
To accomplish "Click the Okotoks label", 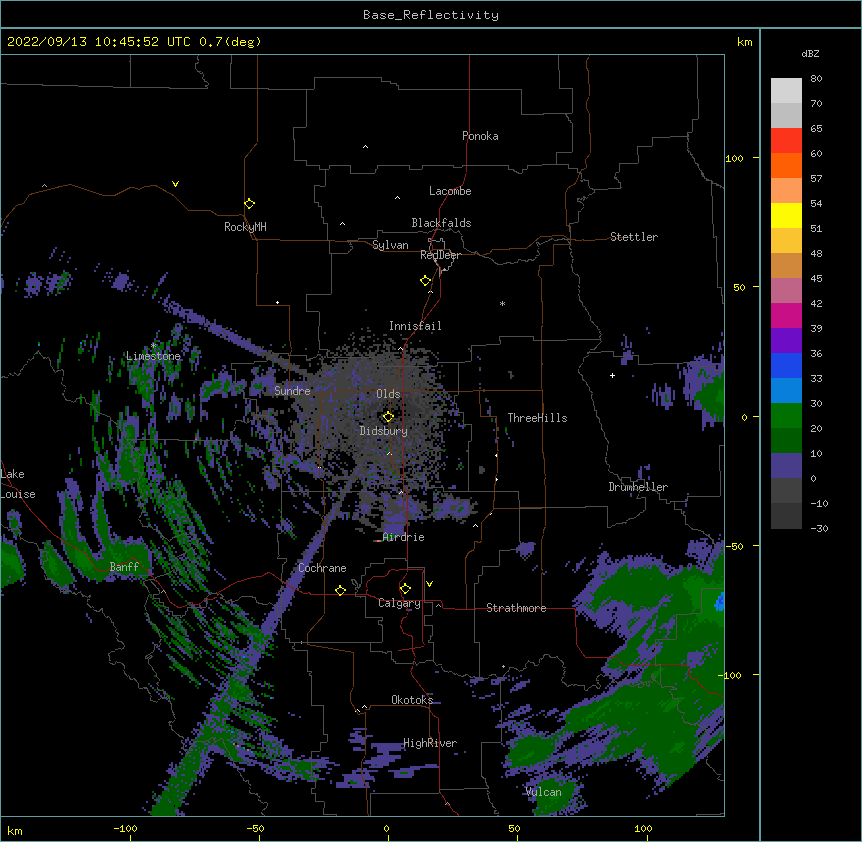I will (412, 700).
